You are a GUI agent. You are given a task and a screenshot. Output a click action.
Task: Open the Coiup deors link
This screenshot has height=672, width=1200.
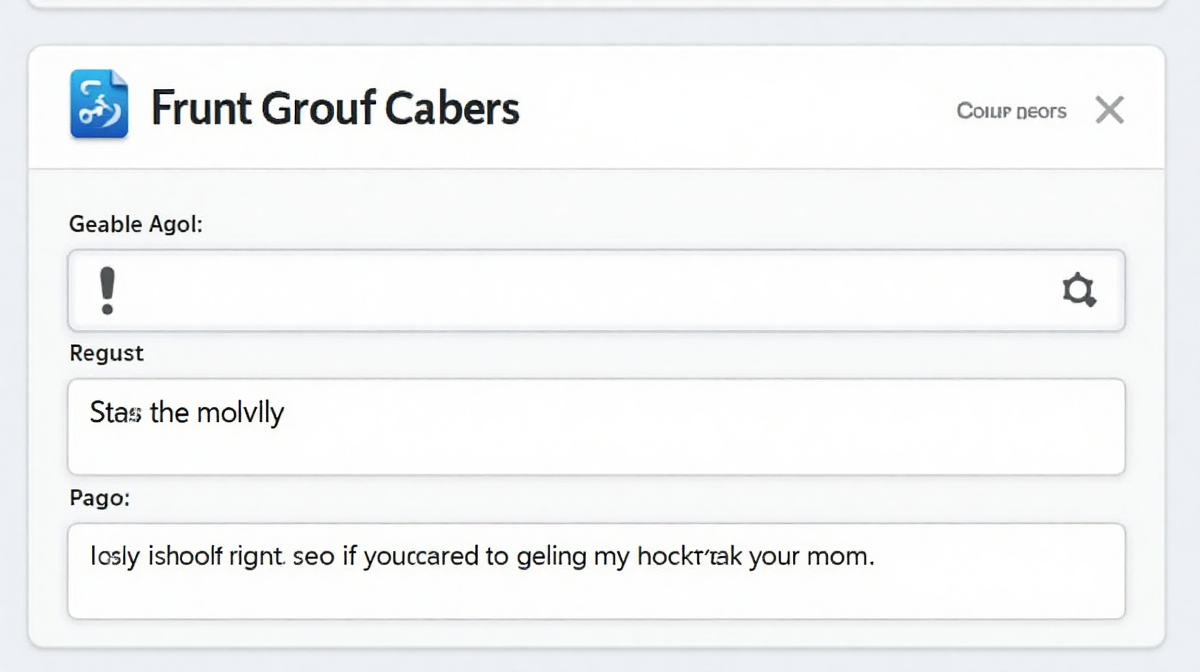[1011, 111]
